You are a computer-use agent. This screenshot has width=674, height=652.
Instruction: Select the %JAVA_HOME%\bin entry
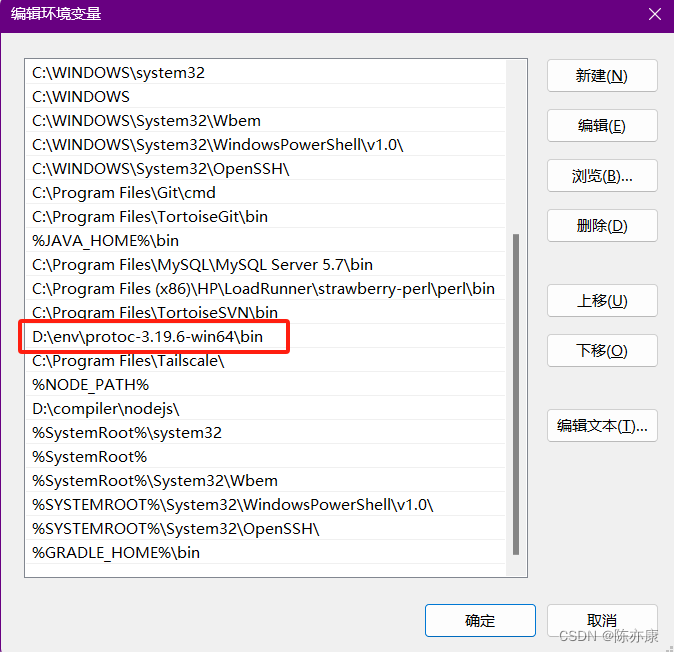[x=265, y=241]
